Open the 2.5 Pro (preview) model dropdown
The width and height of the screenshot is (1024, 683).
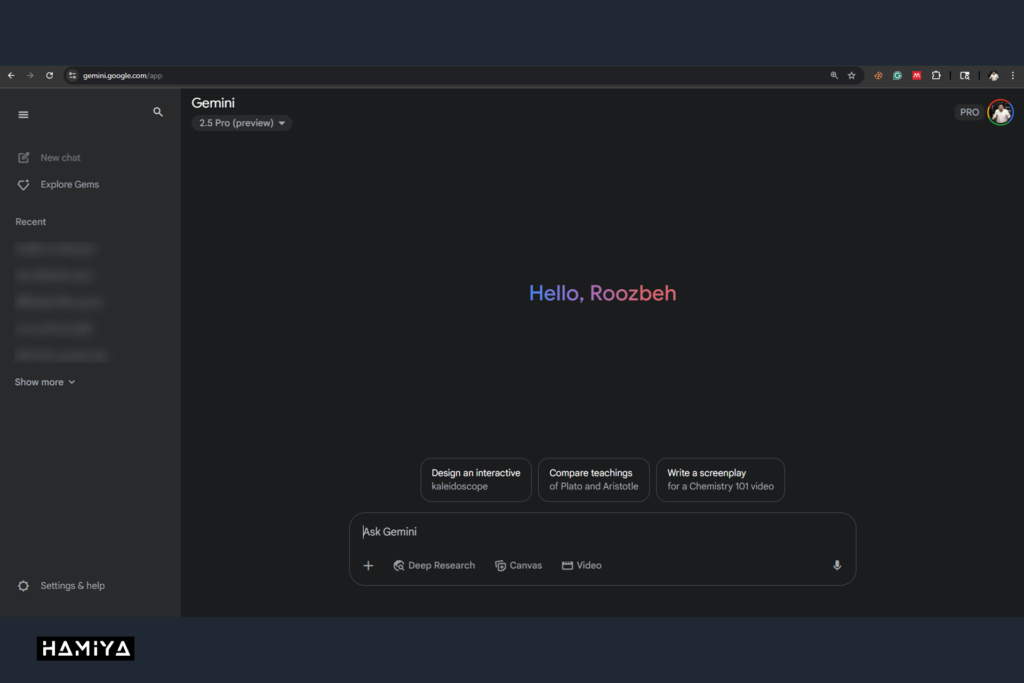[242, 123]
